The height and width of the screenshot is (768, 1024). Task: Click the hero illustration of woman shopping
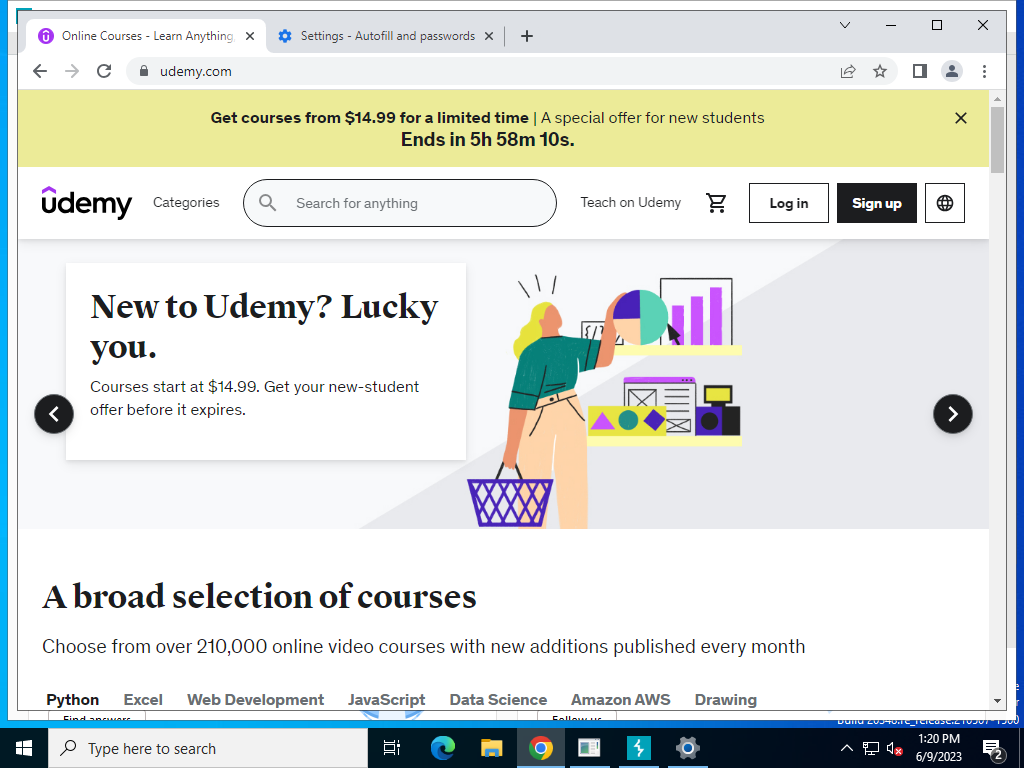tap(605, 401)
